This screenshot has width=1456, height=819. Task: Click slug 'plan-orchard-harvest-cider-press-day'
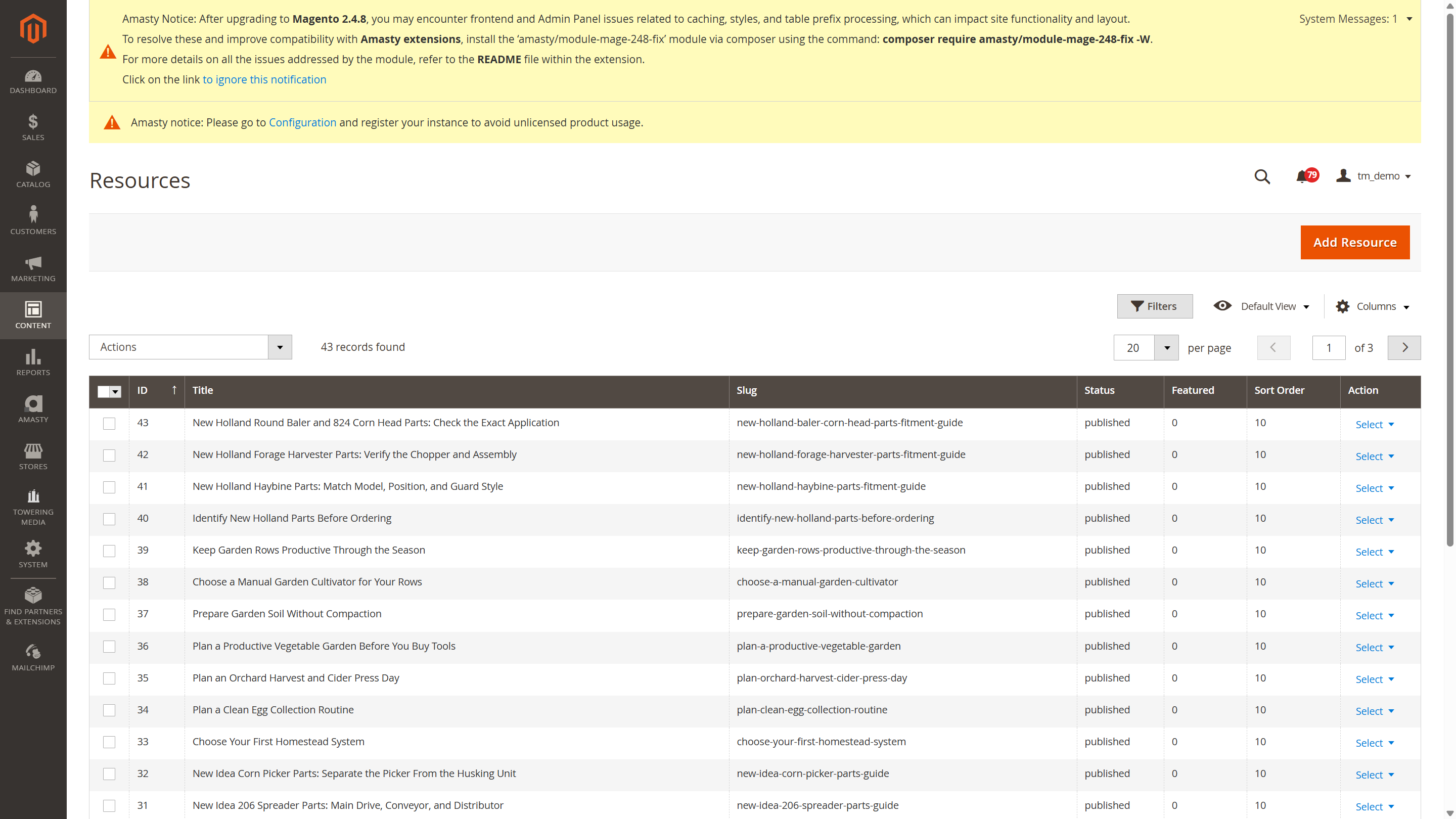click(821, 677)
